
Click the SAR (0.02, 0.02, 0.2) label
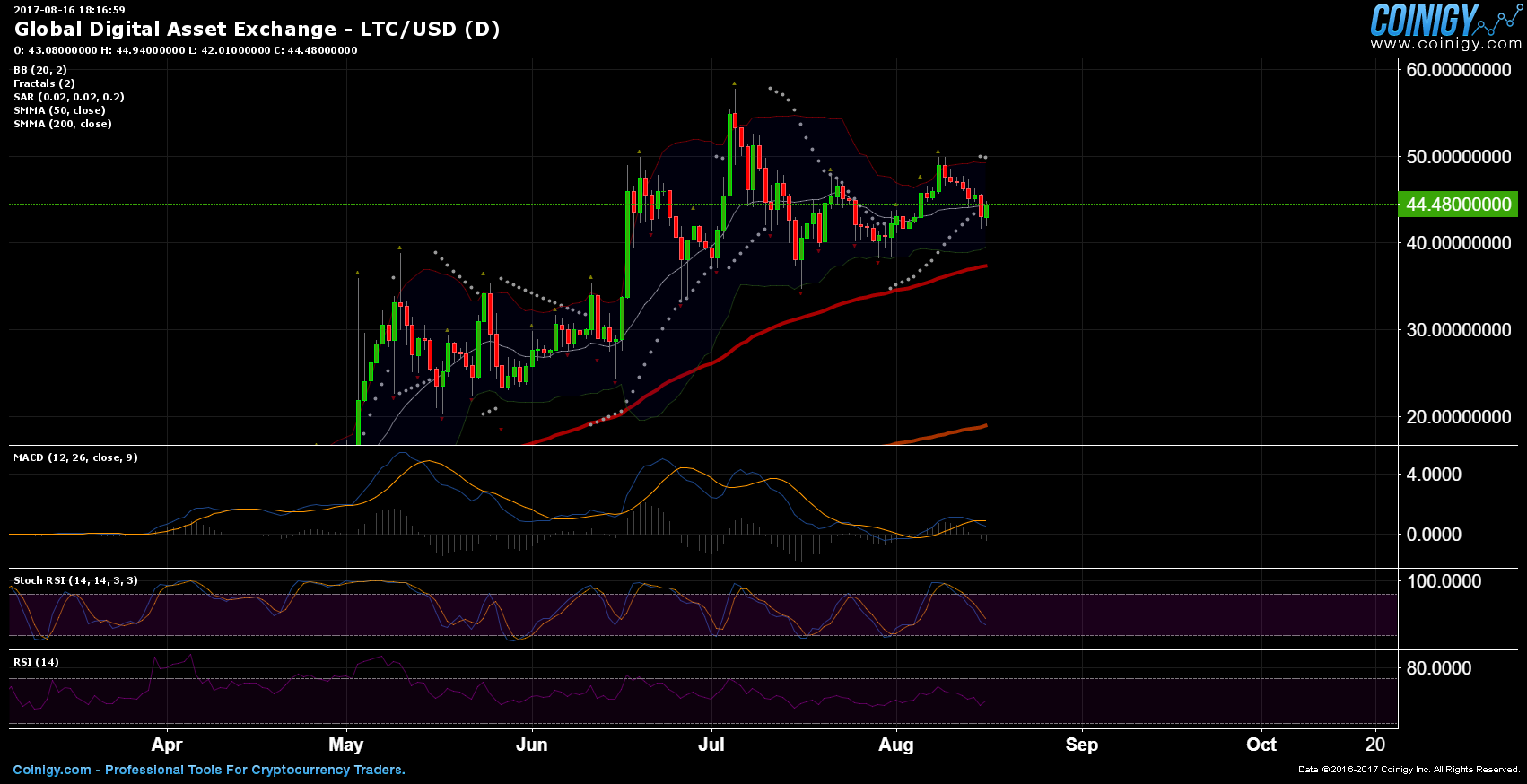[x=69, y=97]
